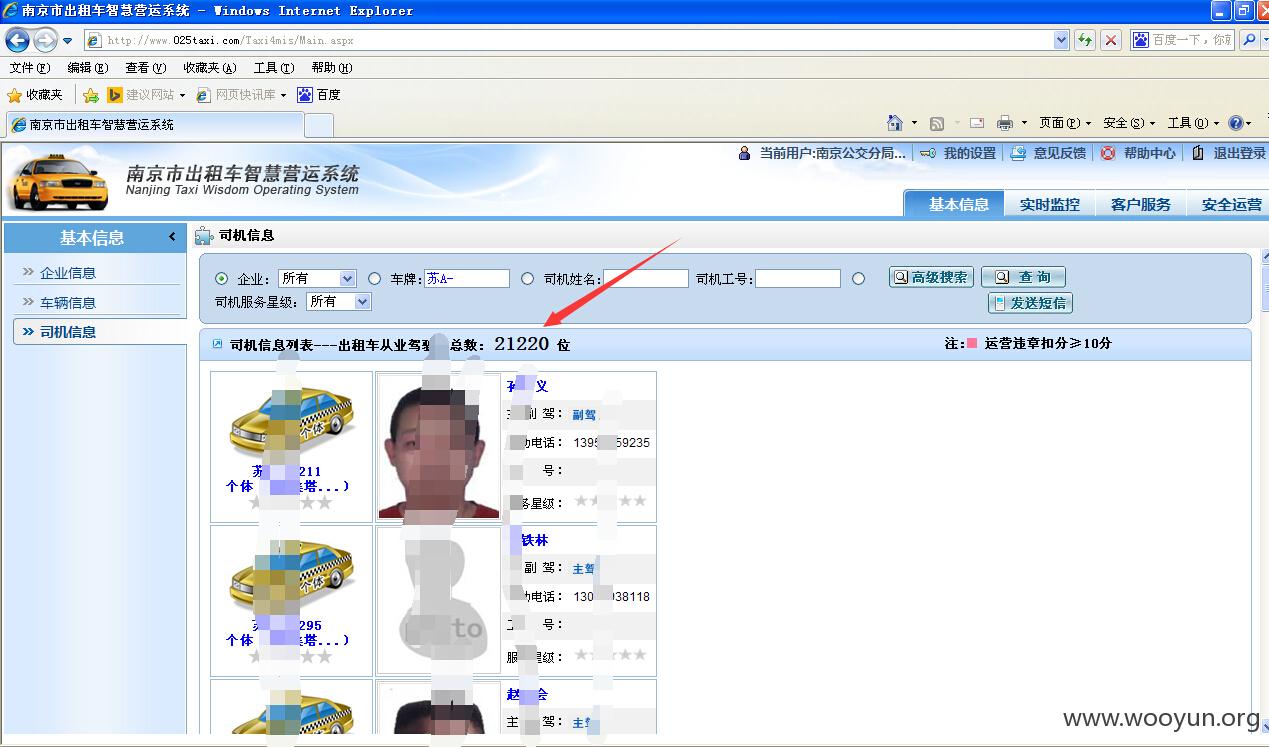The image size is (1269, 747).
Task: Click the 查询 button
Action: [1023, 277]
